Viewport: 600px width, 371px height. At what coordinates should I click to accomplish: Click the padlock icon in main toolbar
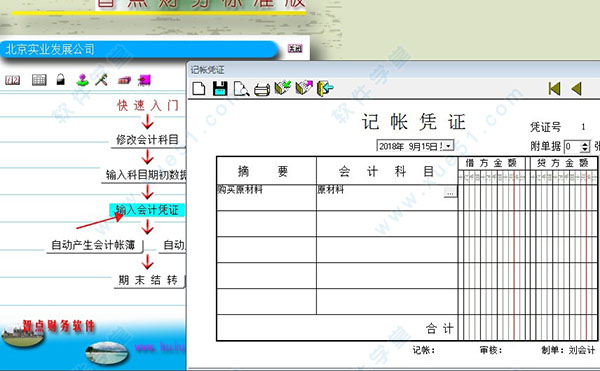point(60,79)
